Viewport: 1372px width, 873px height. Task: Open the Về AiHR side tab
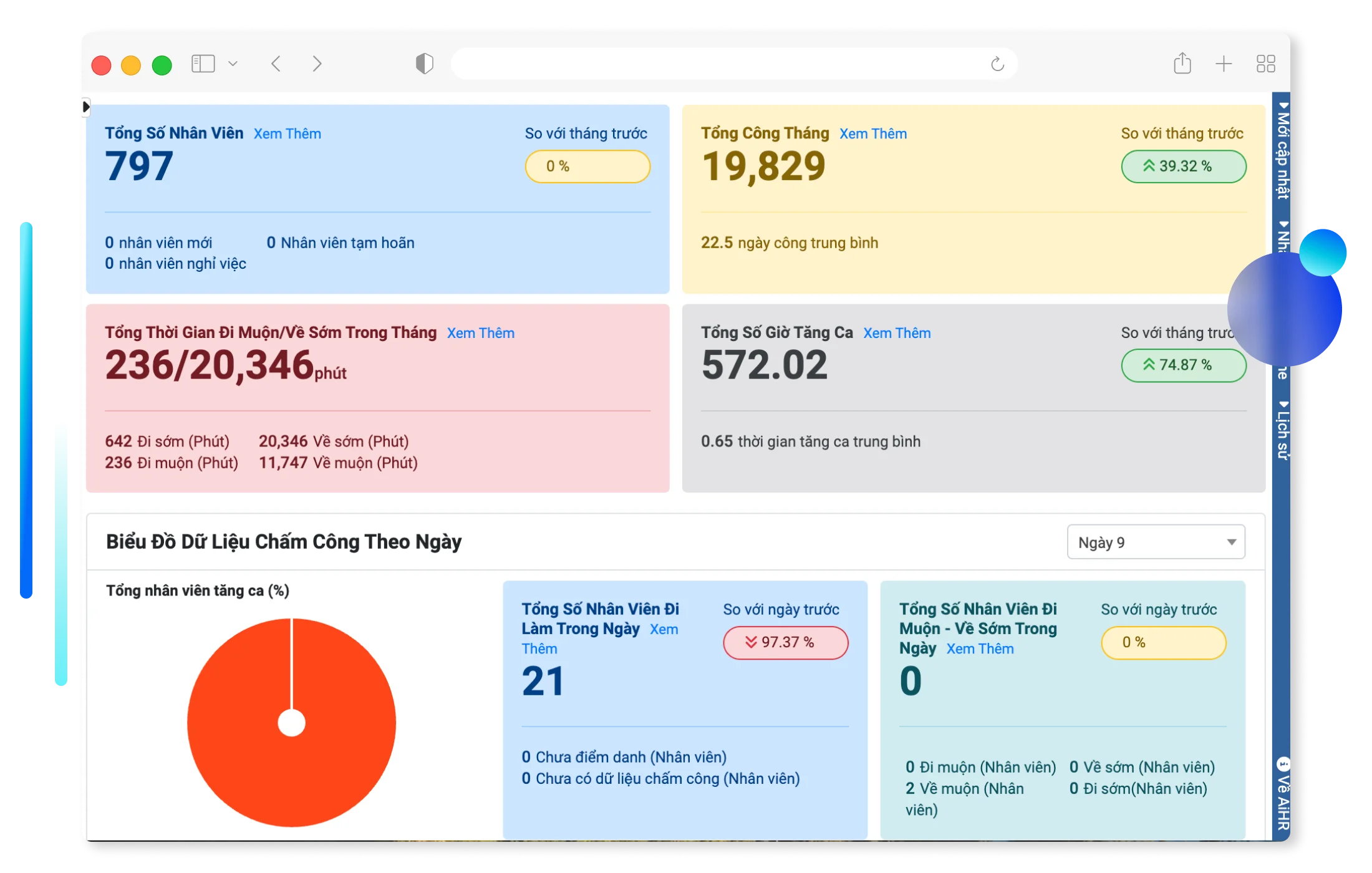(1282, 793)
